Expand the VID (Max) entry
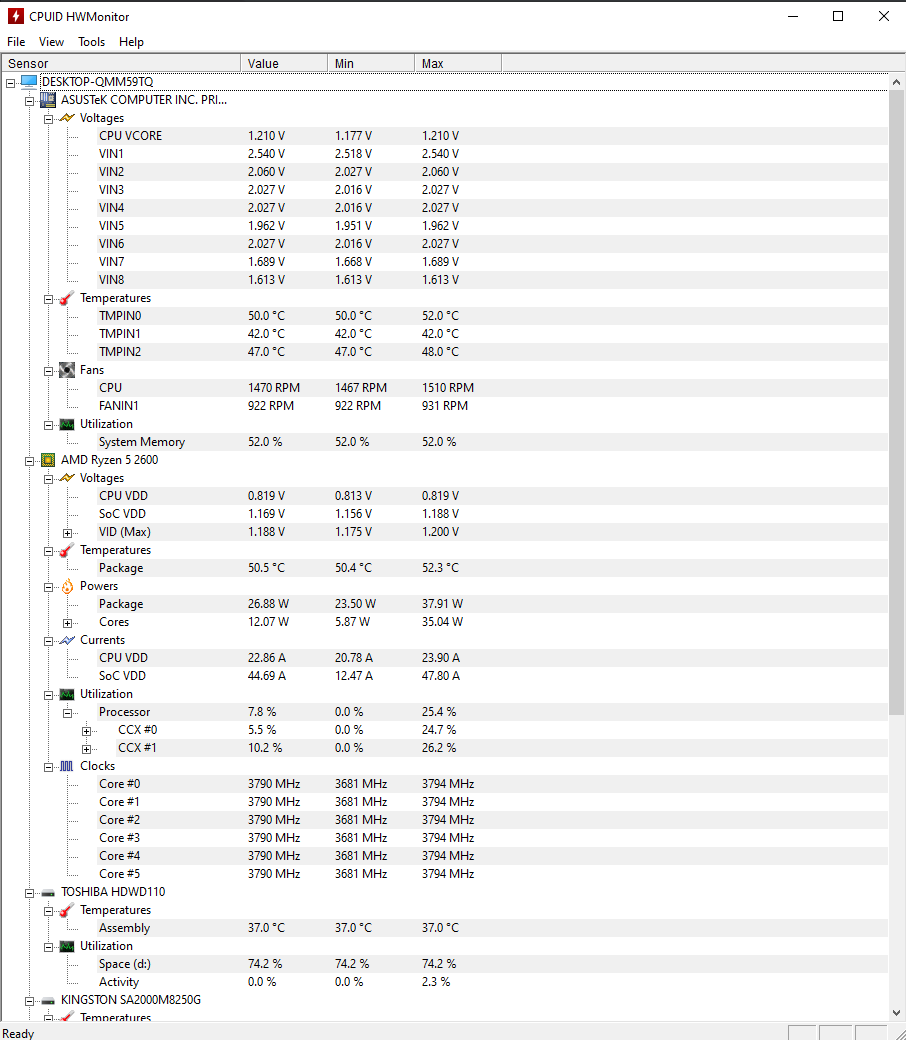906x1040 pixels. [68, 531]
